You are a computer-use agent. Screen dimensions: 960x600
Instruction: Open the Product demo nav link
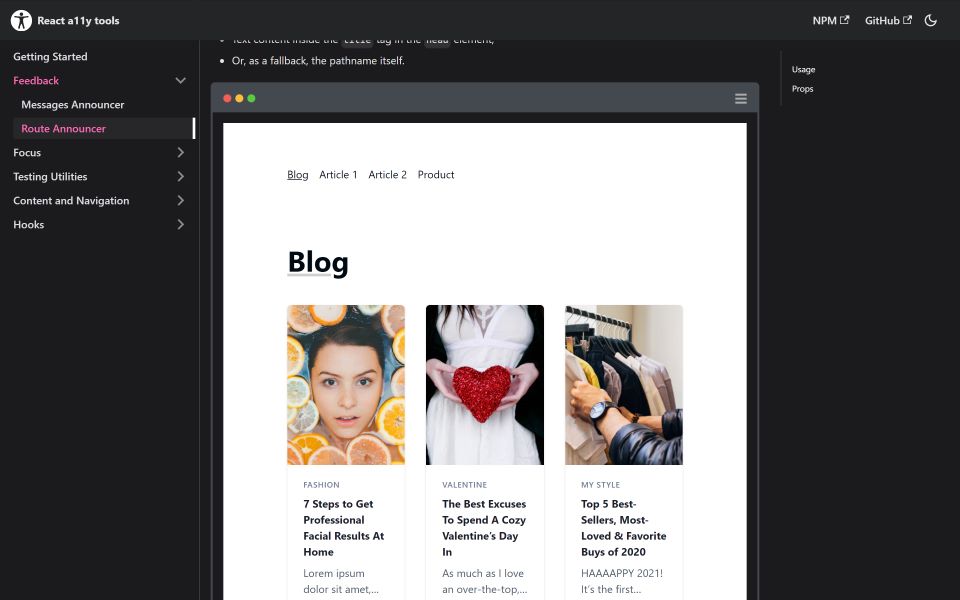[436, 174]
